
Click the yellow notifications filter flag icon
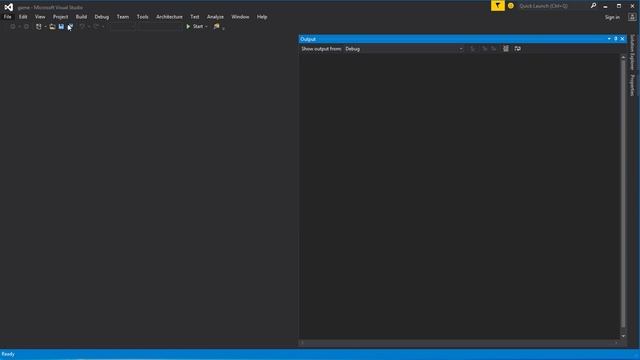click(498, 6)
